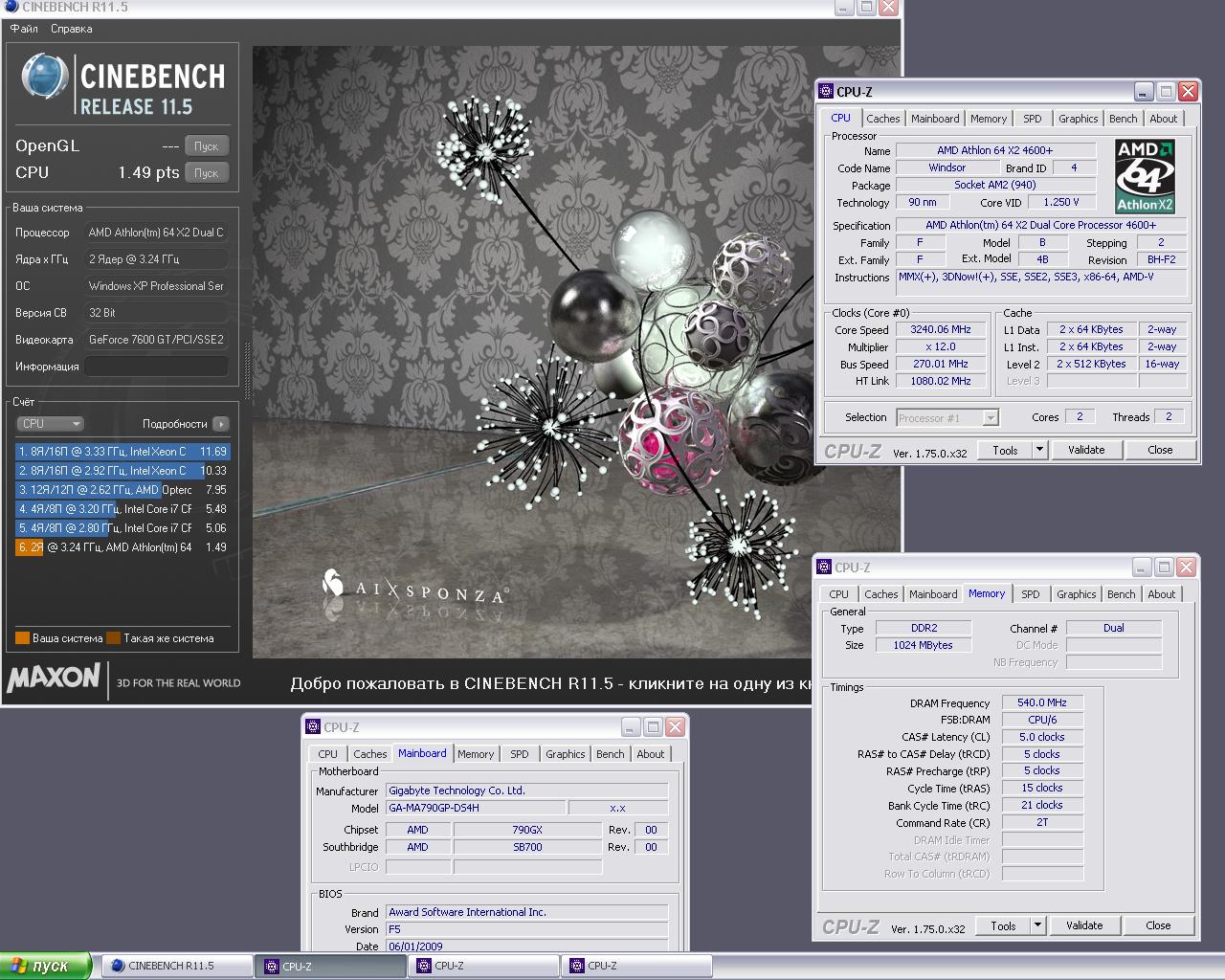Viewport: 1225px width, 980px height.
Task: Select rank 1 Intel Xeon 11.69 result
Action: pyautogui.click(x=122, y=452)
